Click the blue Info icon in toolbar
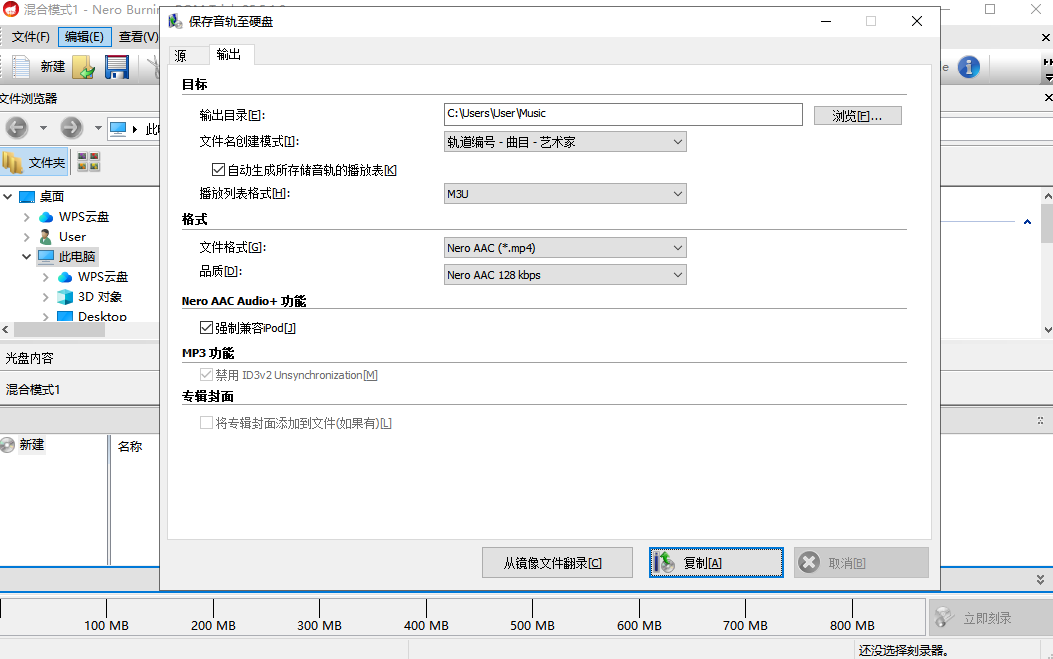This screenshot has height=659, width=1053. point(968,67)
